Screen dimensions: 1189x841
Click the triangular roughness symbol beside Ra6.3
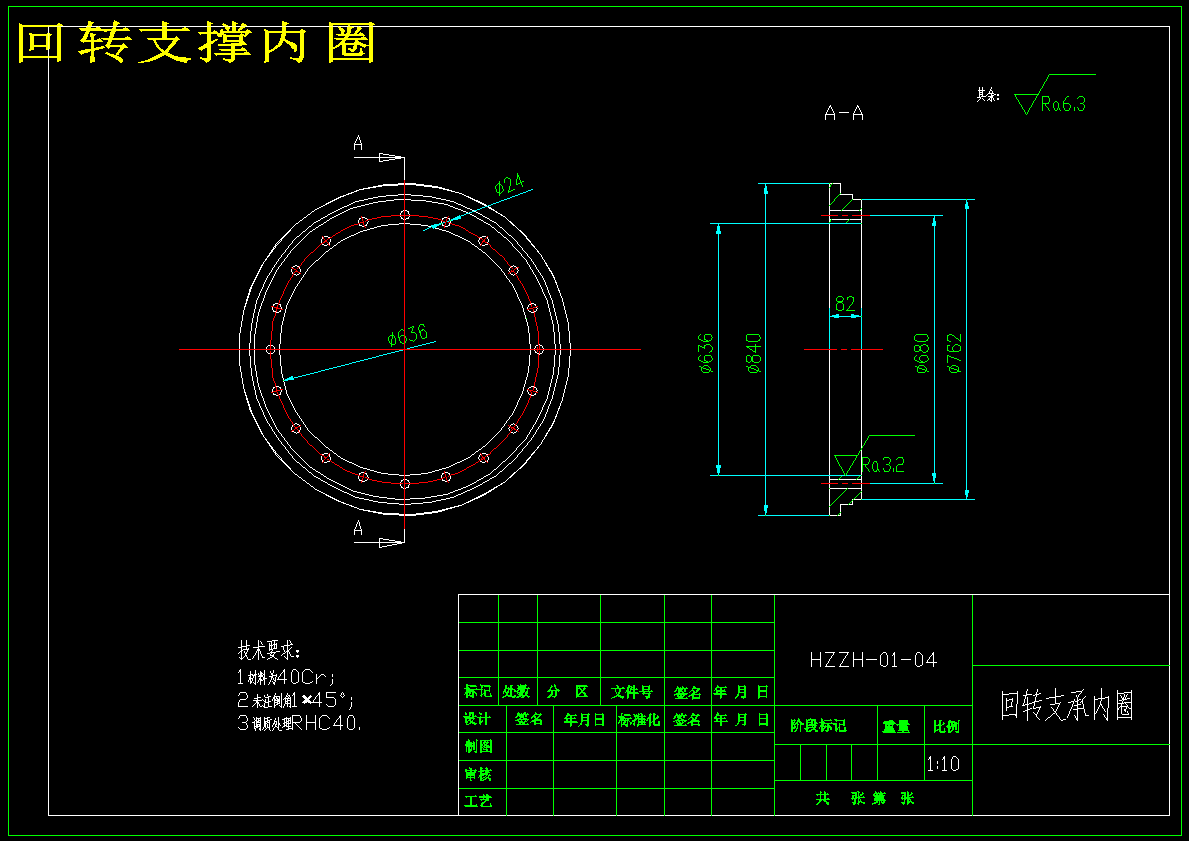coord(1027,102)
